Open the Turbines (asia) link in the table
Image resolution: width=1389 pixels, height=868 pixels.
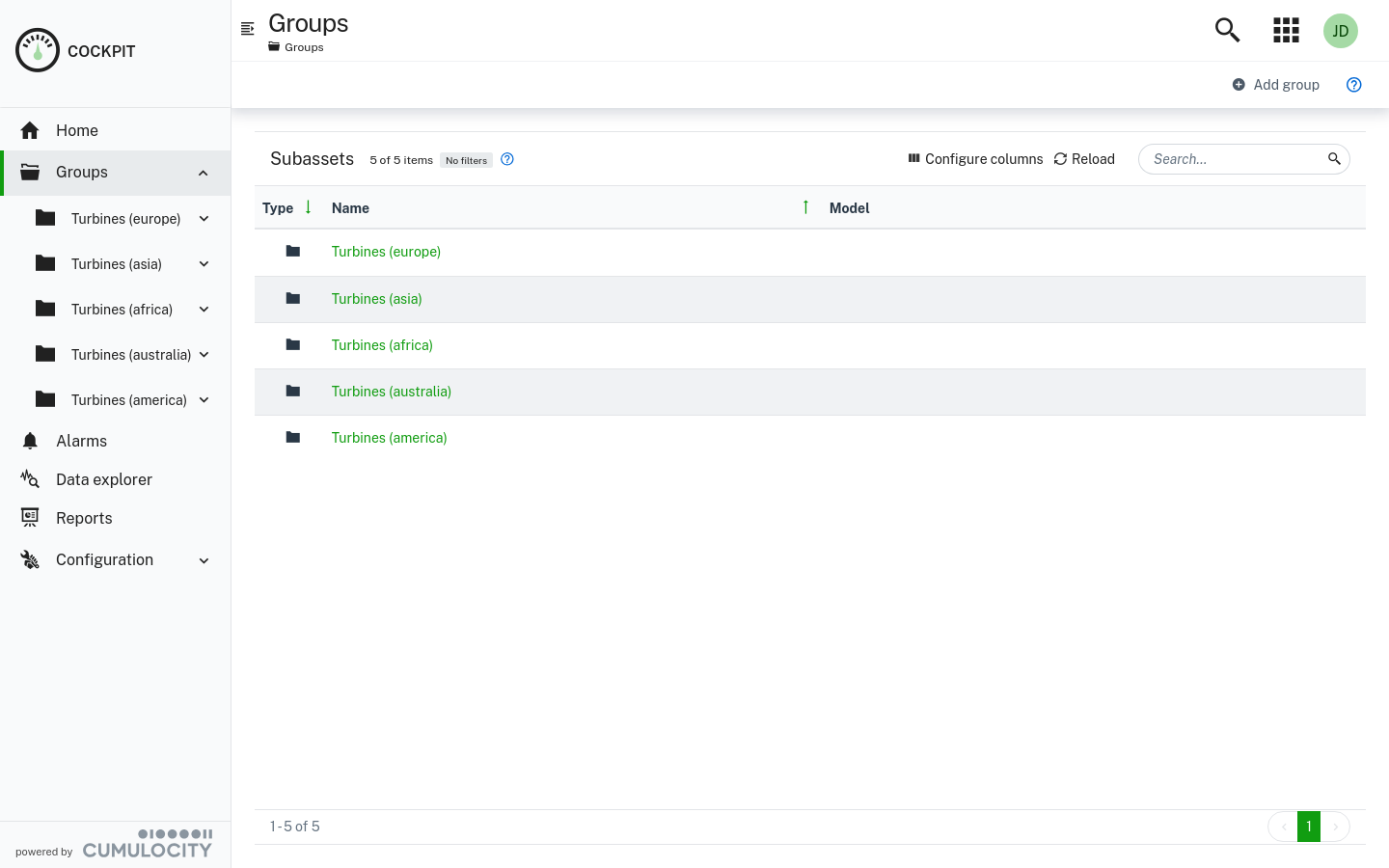pos(376,299)
